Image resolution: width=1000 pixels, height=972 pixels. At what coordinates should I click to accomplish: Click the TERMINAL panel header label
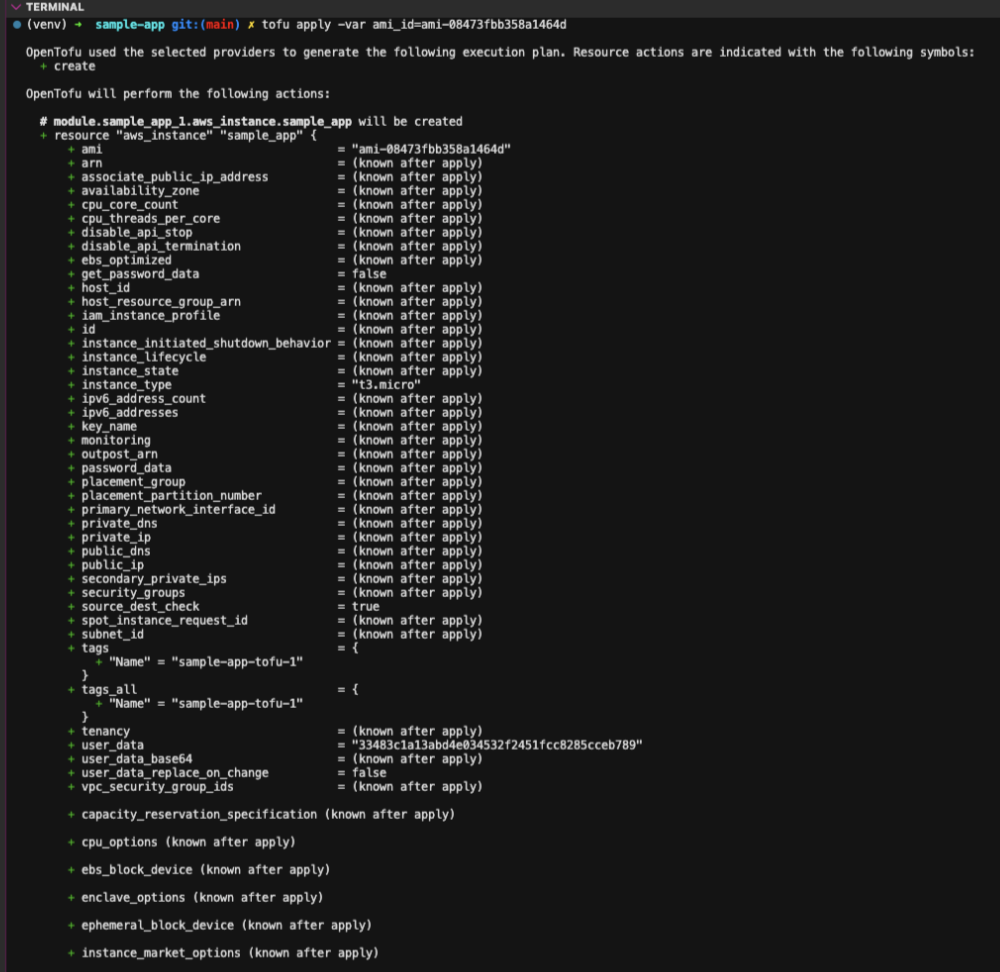pyautogui.click(x=55, y=7)
